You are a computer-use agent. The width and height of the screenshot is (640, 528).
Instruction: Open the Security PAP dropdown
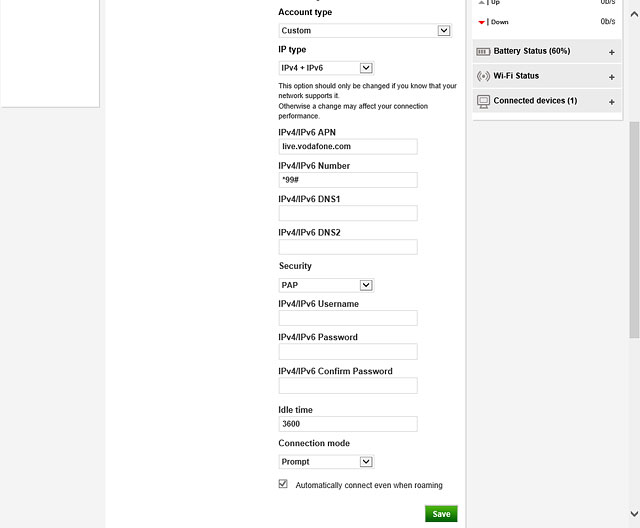click(x=326, y=285)
